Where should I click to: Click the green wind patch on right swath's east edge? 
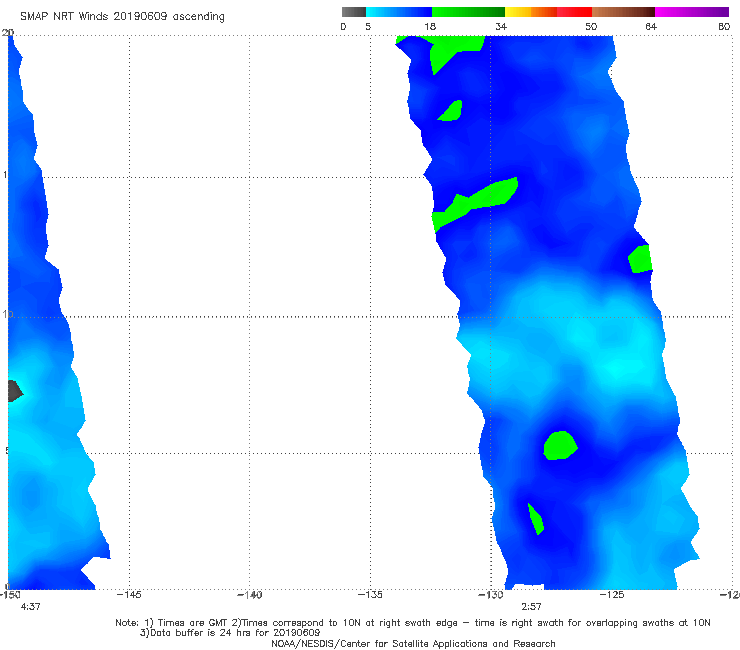pos(640,259)
